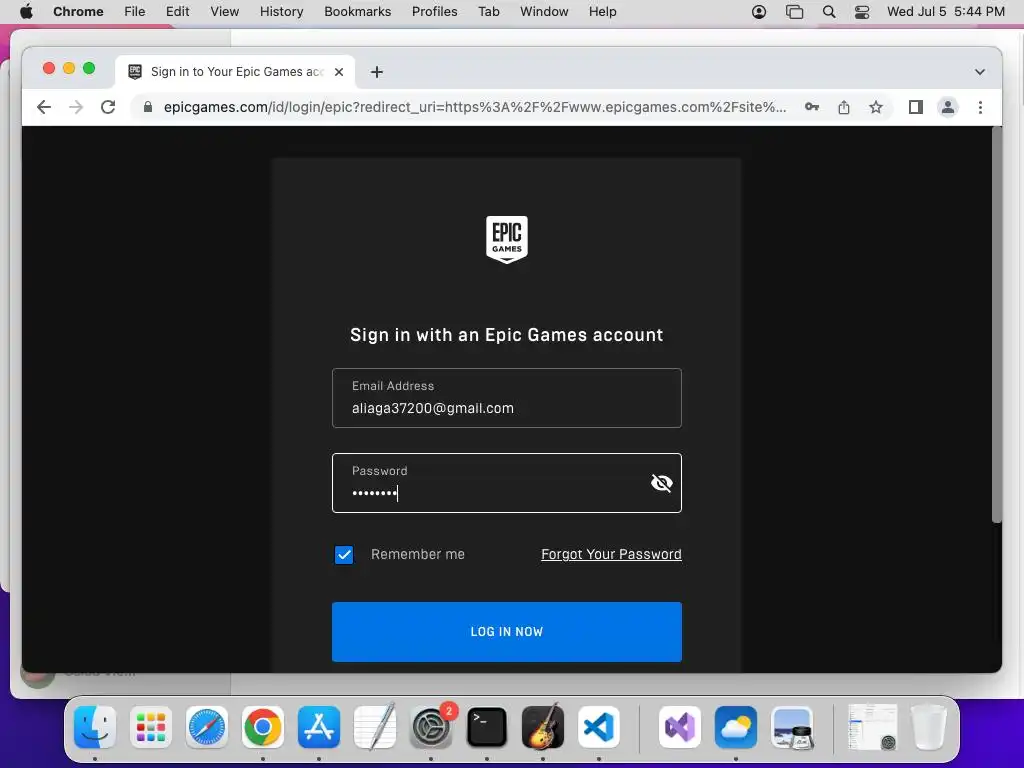The width and height of the screenshot is (1024, 768).
Task: Open Chrome's three-dot menu
Action: [980, 107]
